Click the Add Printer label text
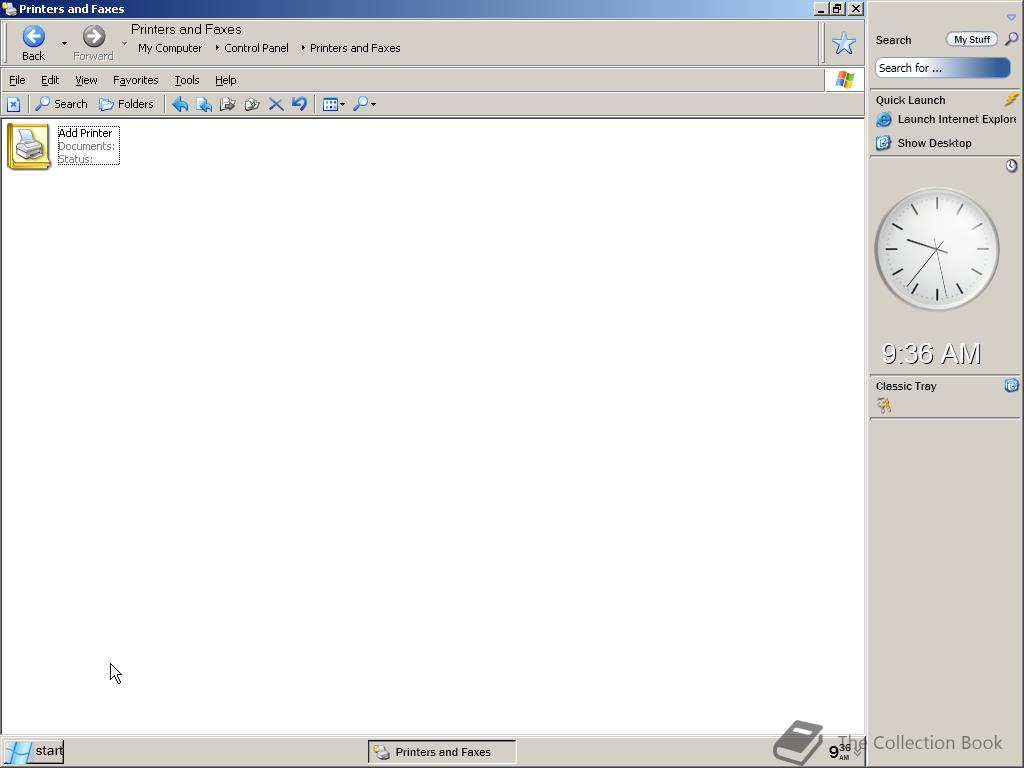Viewport: 1024px width, 768px height. (x=85, y=133)
